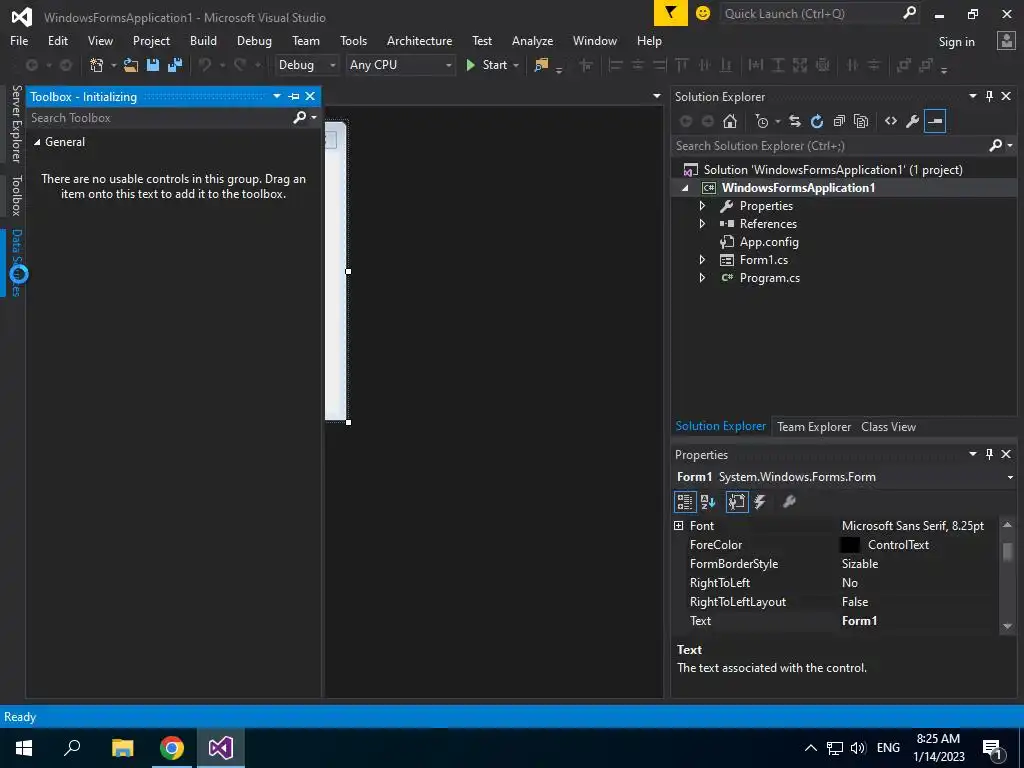Collapse the WindowsFormsApplication1 project node
This screenshot has width=1024, height=768.
pos(685,188)
